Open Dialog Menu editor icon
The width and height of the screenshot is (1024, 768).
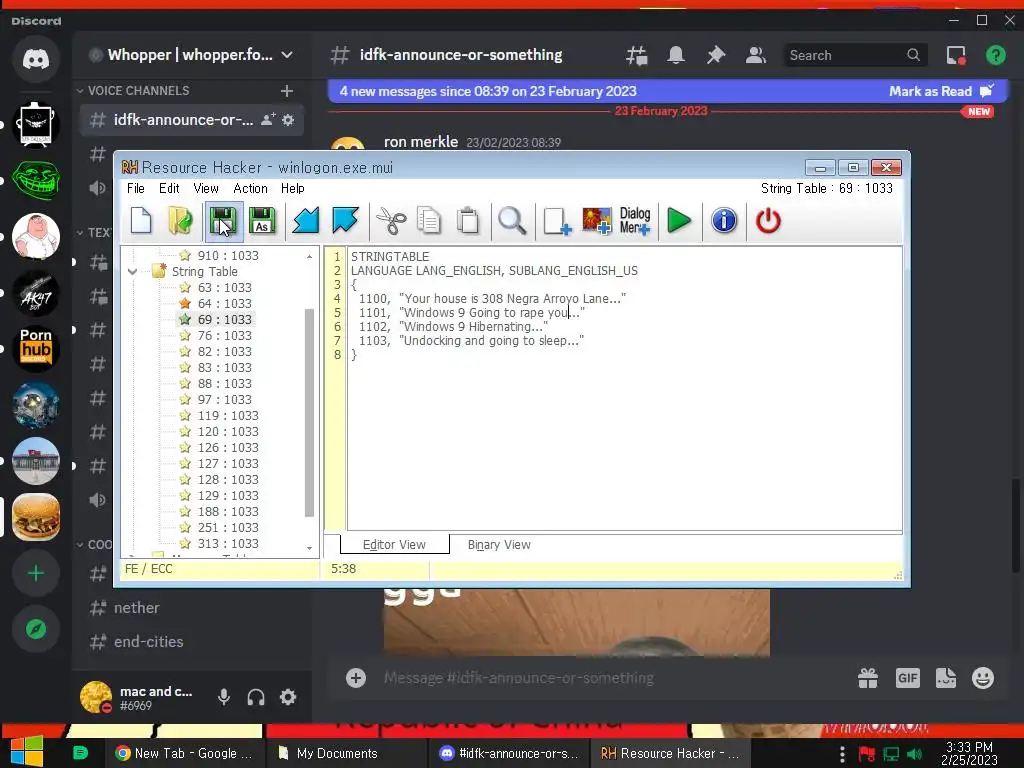[635, 221]
